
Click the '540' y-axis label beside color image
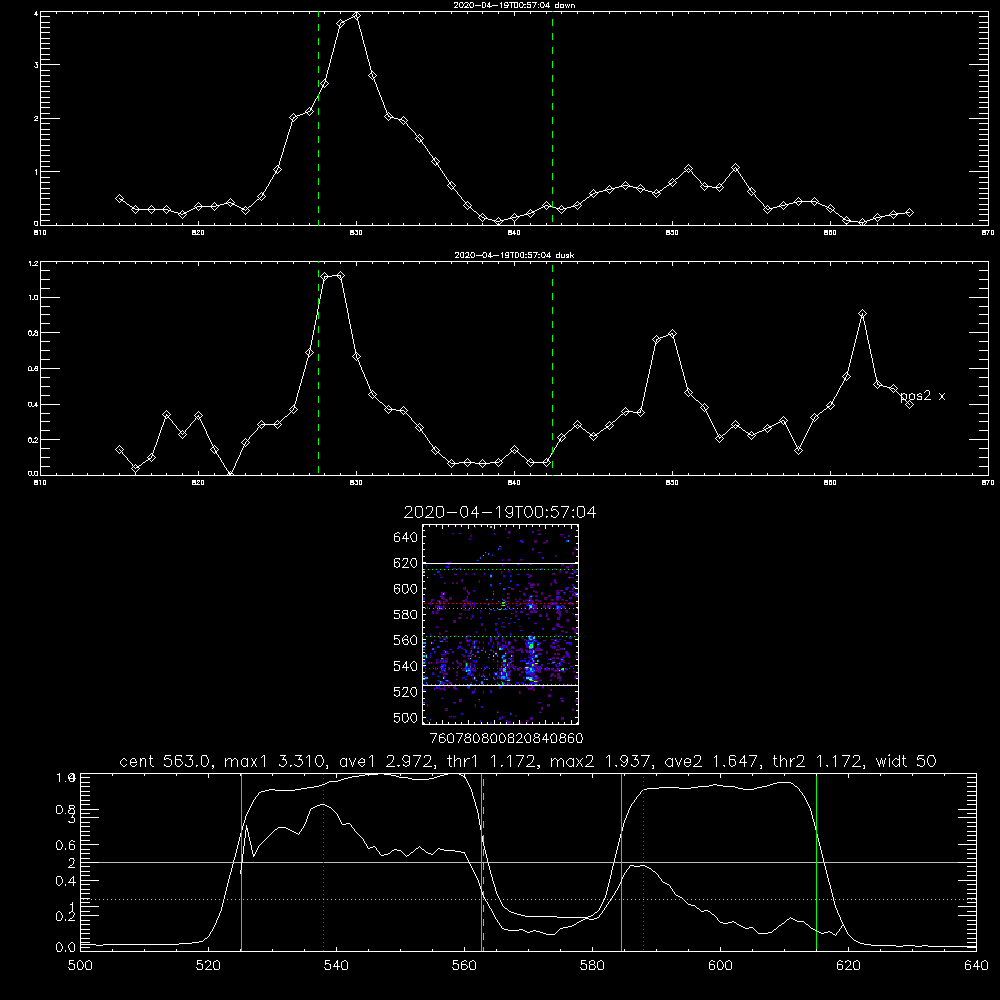click(x=406, y=666)
